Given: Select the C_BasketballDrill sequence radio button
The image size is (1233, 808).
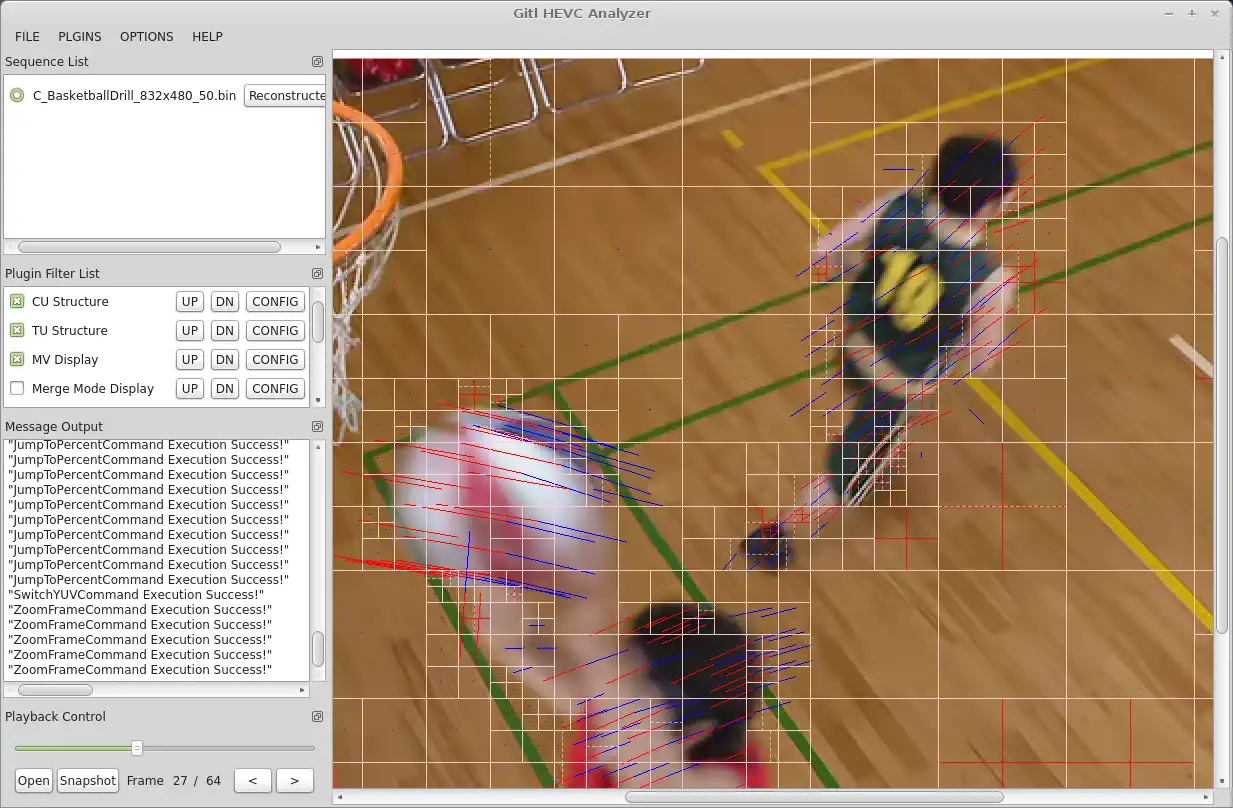Looking at the screenshot, I should point(17,96).
